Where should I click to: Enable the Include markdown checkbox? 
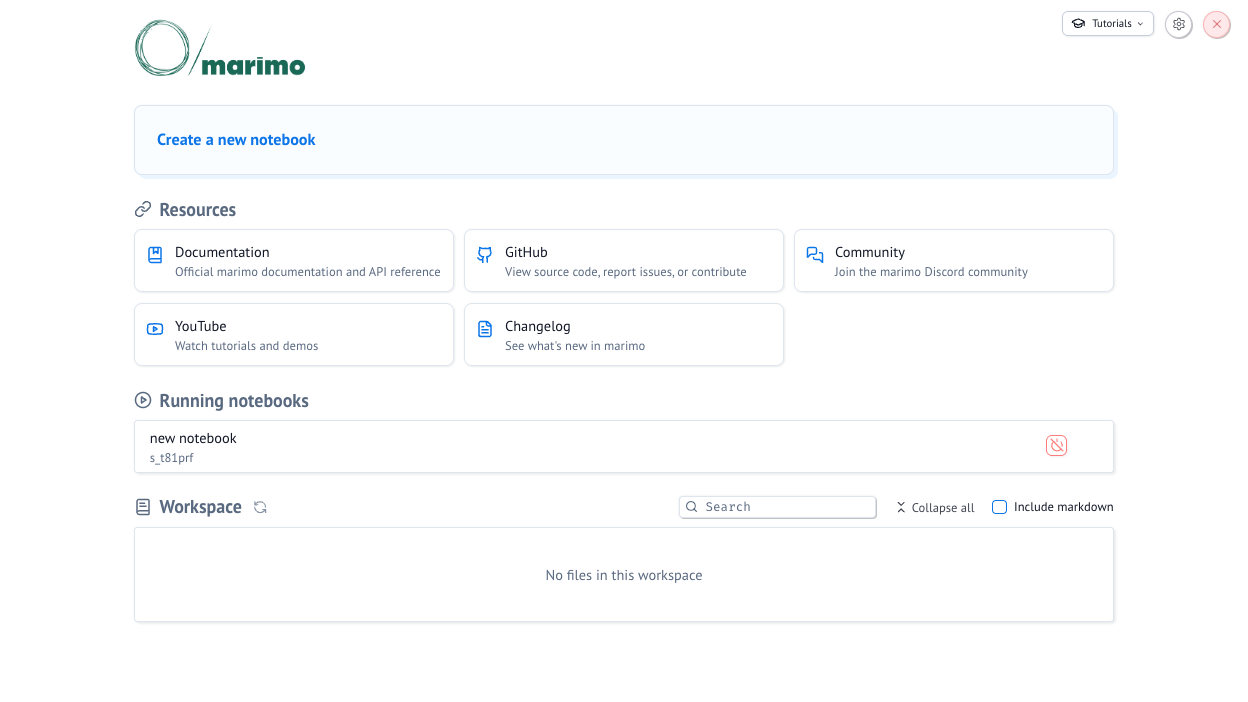coord(999,507)
